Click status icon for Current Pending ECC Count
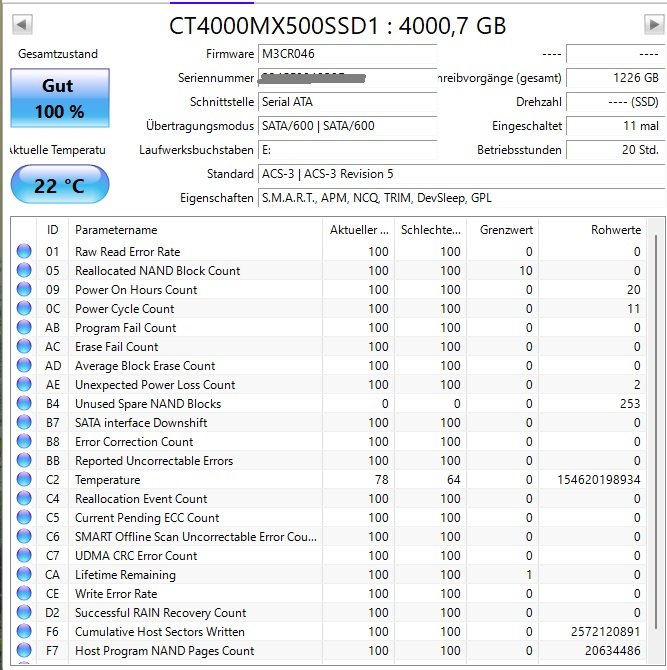 click(x=24, y=517)
